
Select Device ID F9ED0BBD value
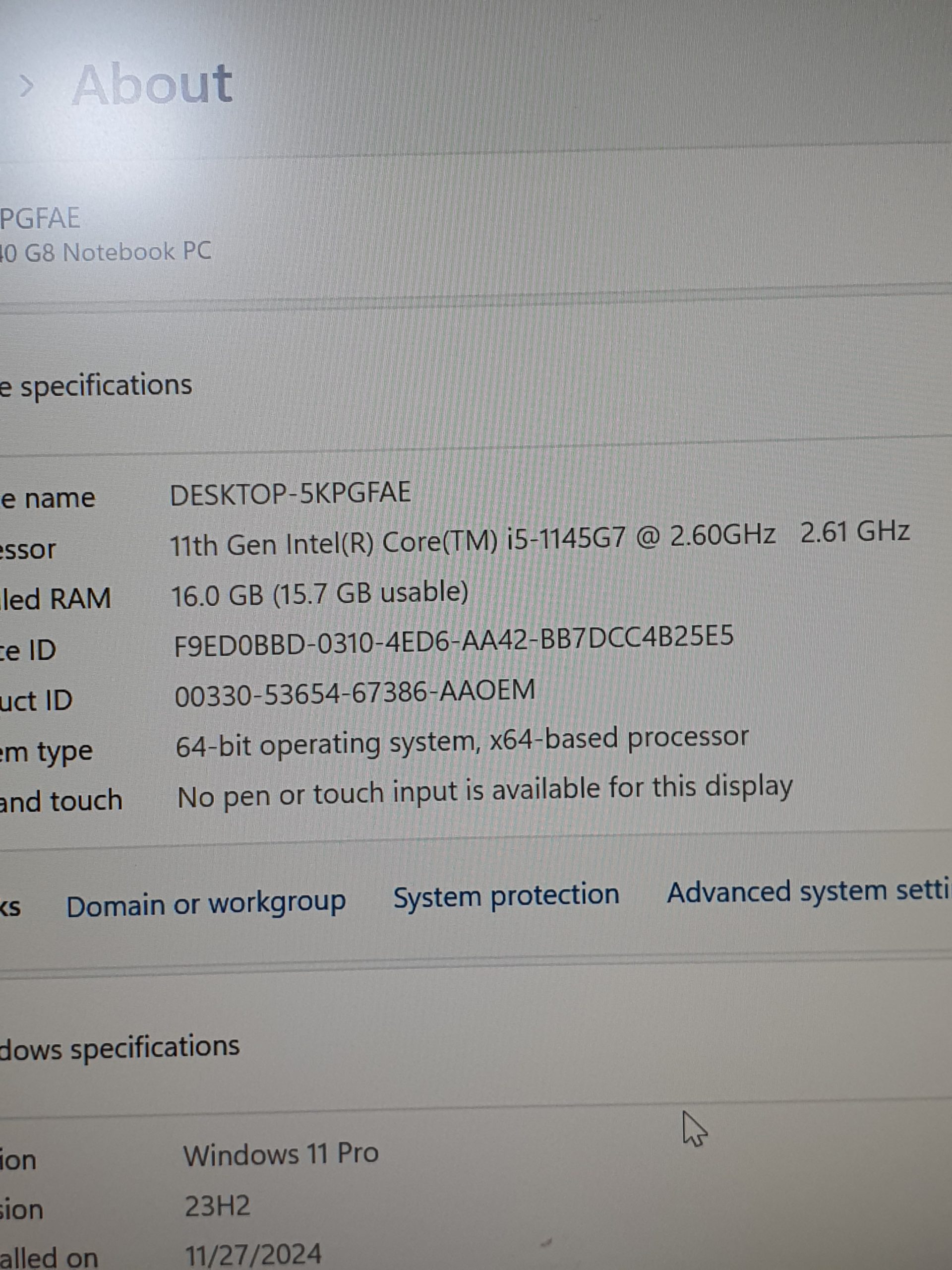tap(453, 641)
